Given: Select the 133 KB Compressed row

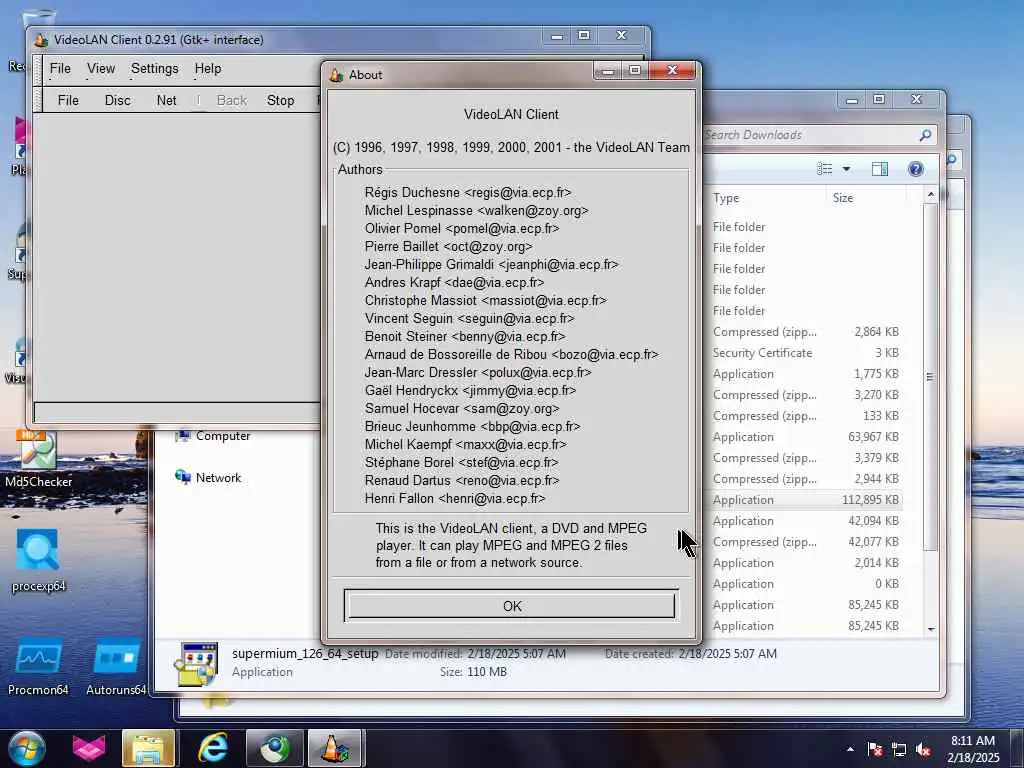Looking at the screenshot, I should pos(806,416).
